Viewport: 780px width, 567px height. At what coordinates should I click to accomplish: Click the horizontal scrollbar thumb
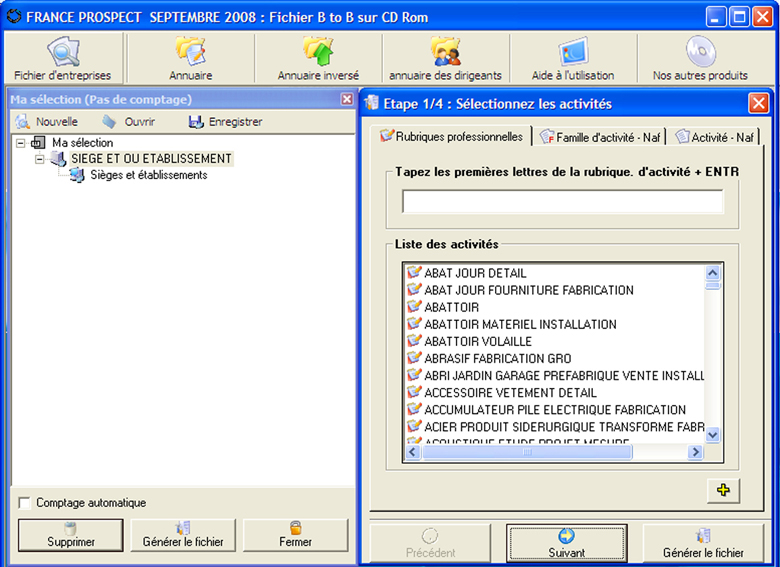pos(527,452)
